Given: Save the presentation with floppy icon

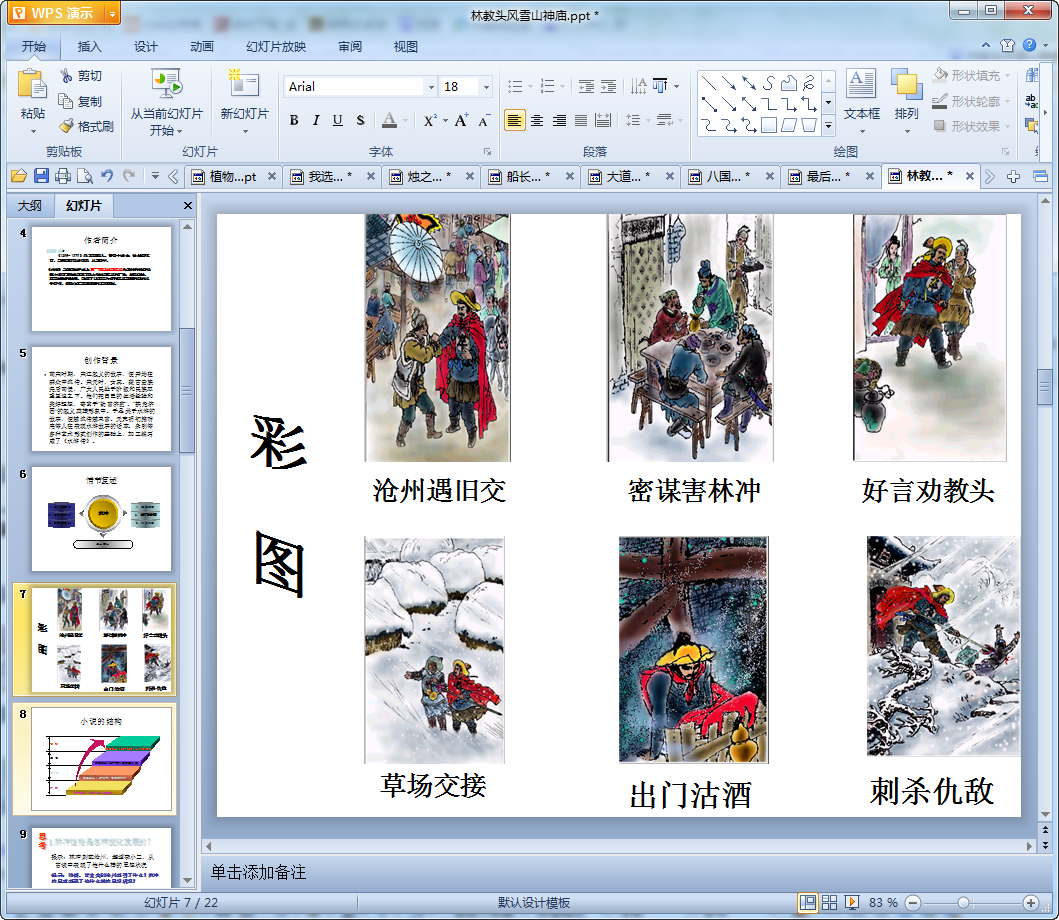Looking at the screenshot, I should click(41, 176).
